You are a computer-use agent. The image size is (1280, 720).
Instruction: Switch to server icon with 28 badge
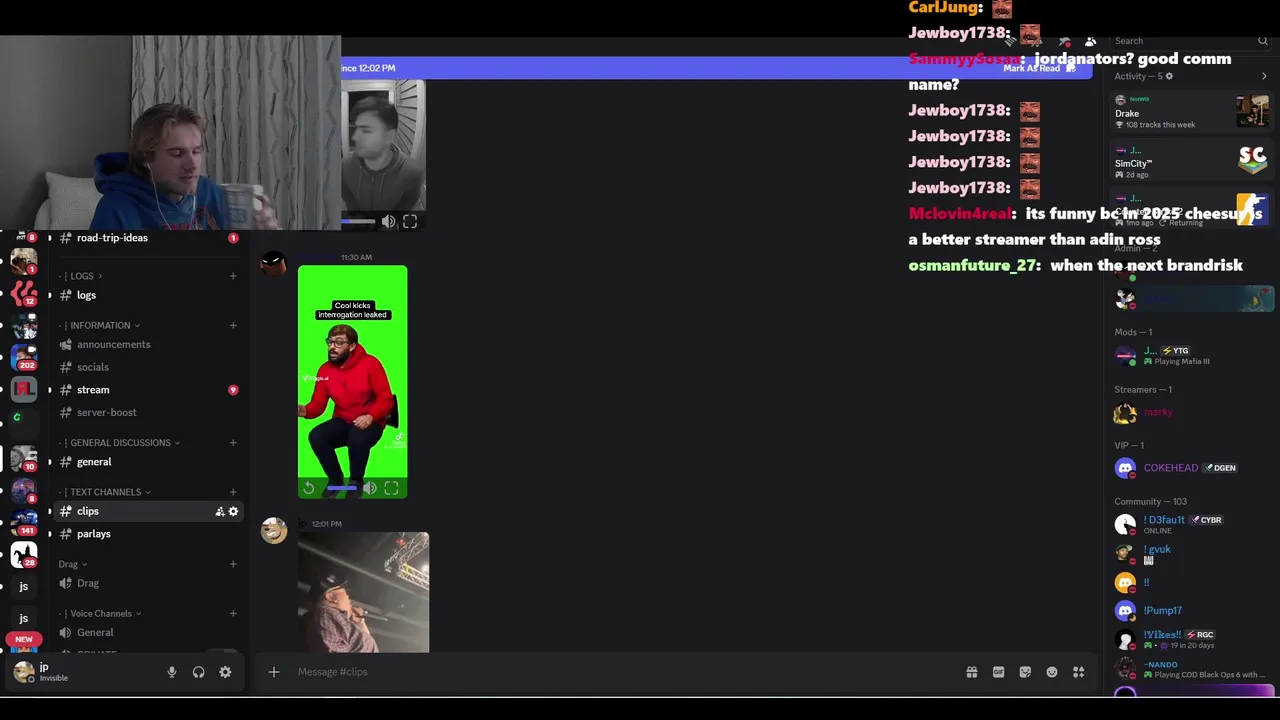(24, 555)
